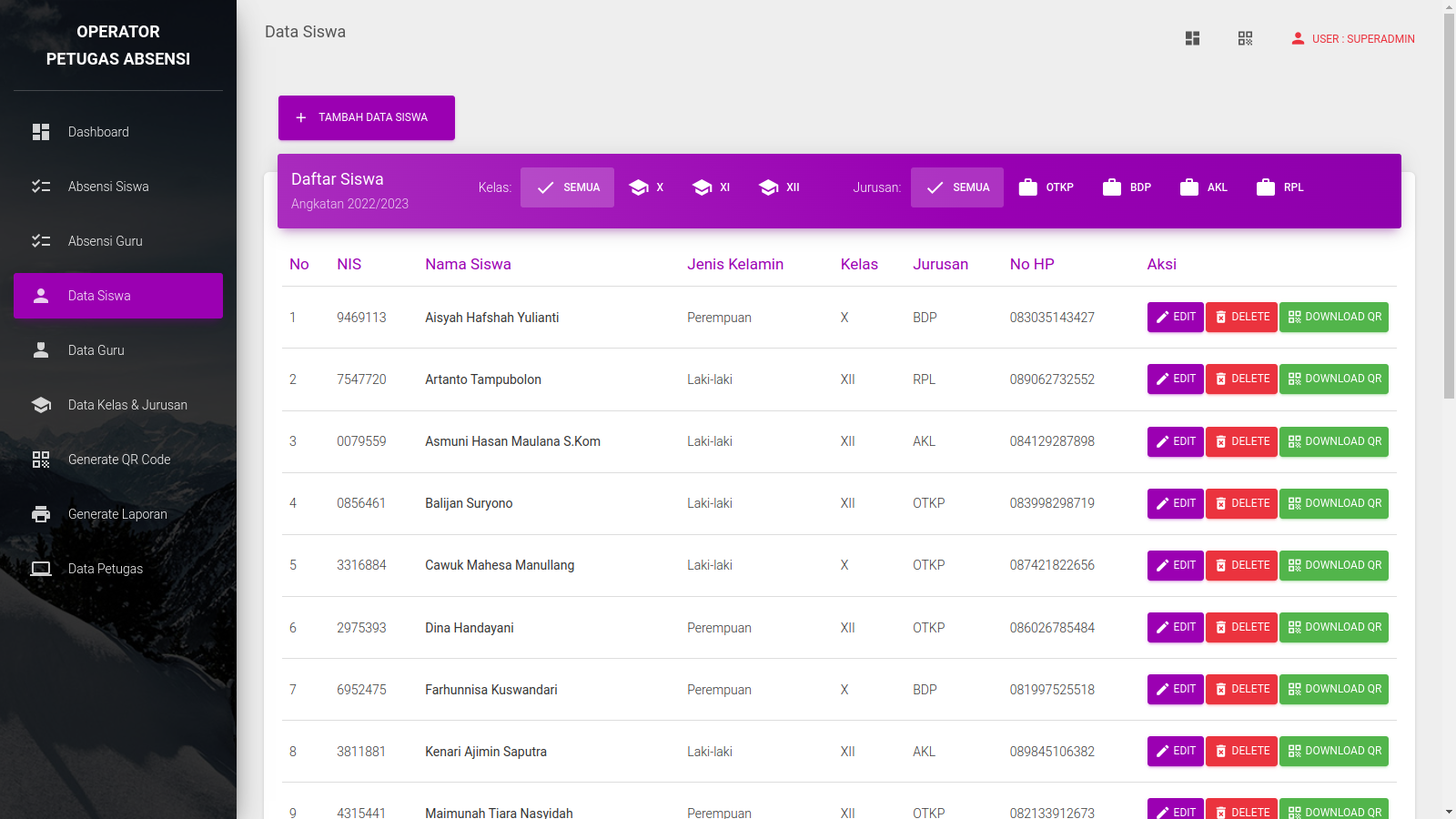
Task: Click the graduation cap icon for Data Kelas & Jurusan
Action: click(41, 405)
